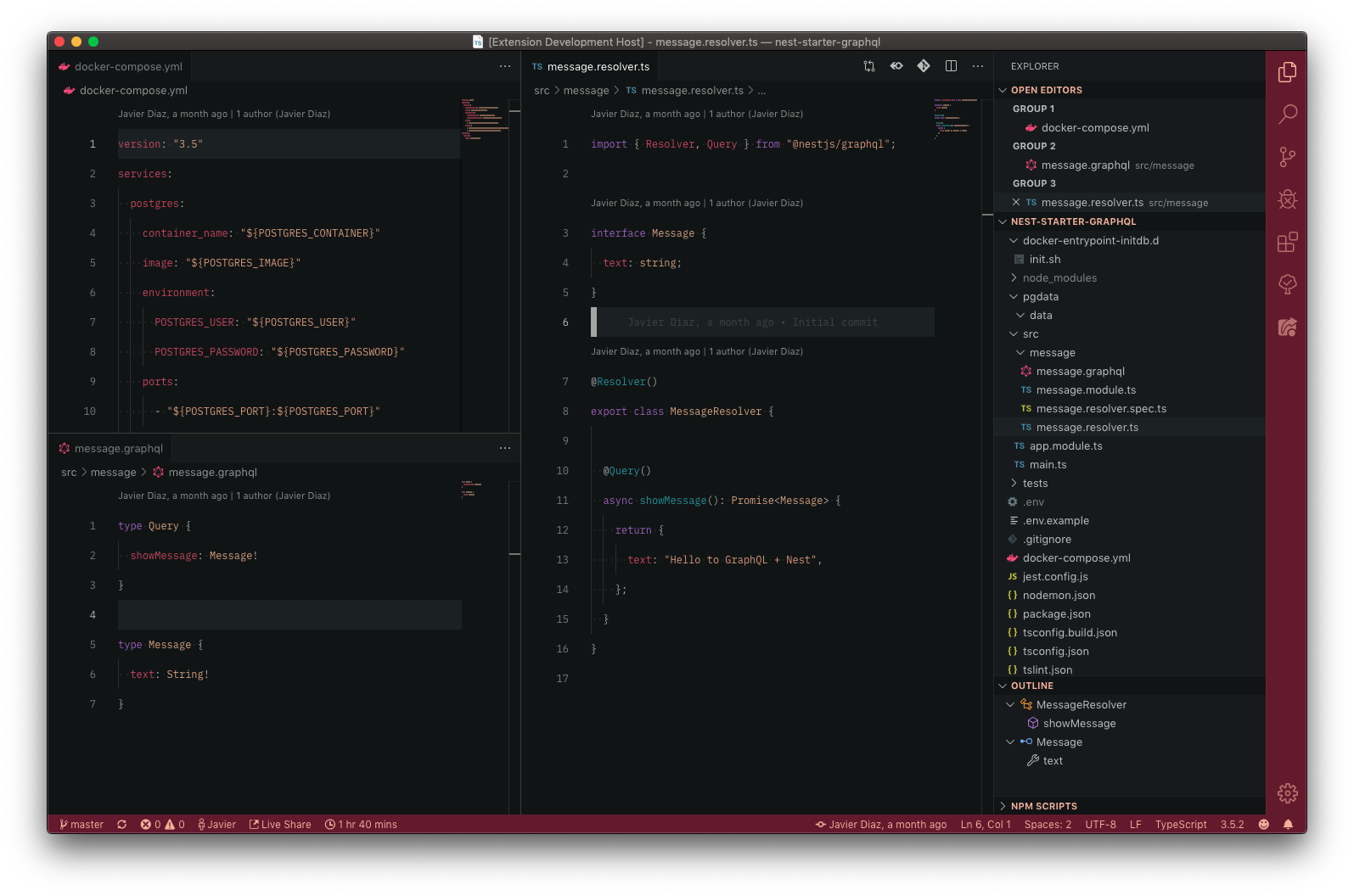Screen dimensions: 1354x896
Task: Collapse the src folder in explorer
Action: [x=1130, y=333]
